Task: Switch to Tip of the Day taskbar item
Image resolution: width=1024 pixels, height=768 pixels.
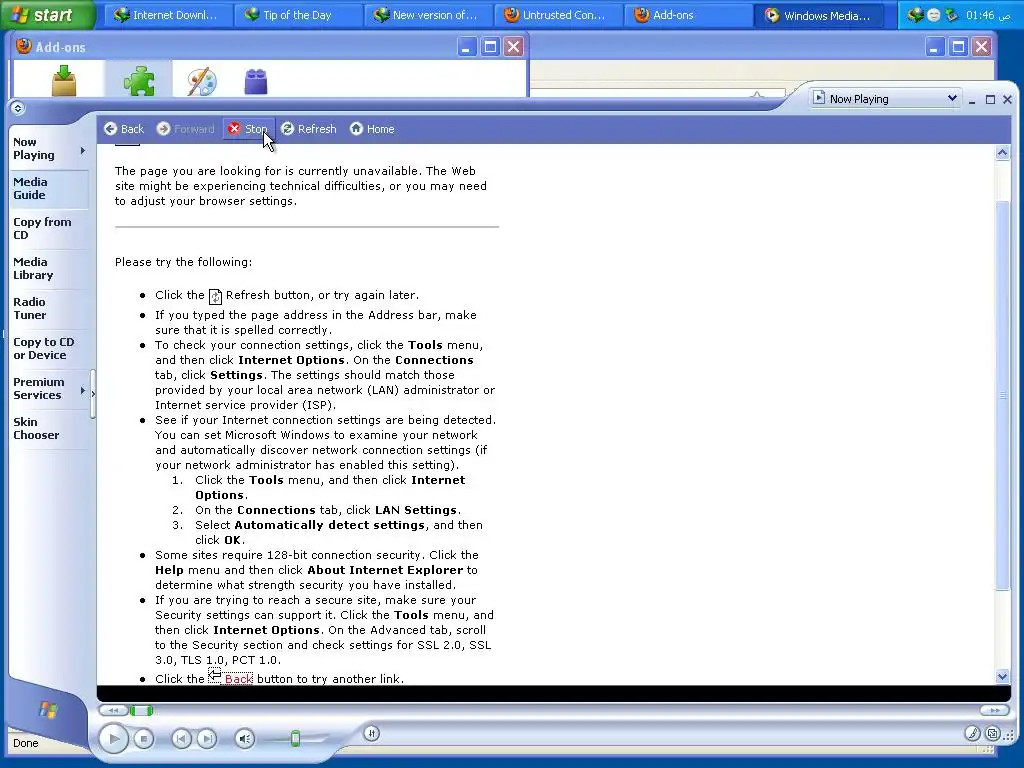Action: click(296, 15)
